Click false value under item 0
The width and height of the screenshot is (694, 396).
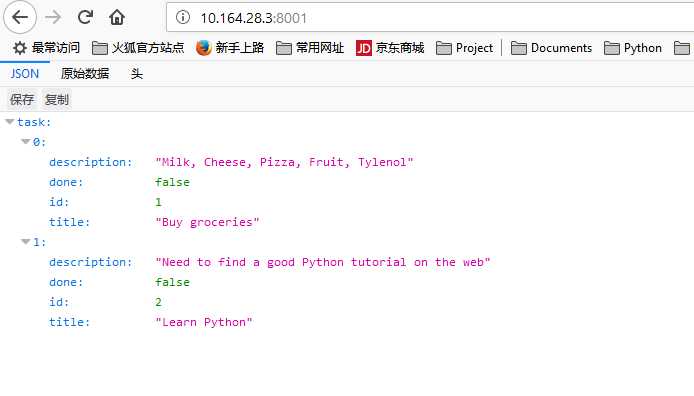[172, 182]
